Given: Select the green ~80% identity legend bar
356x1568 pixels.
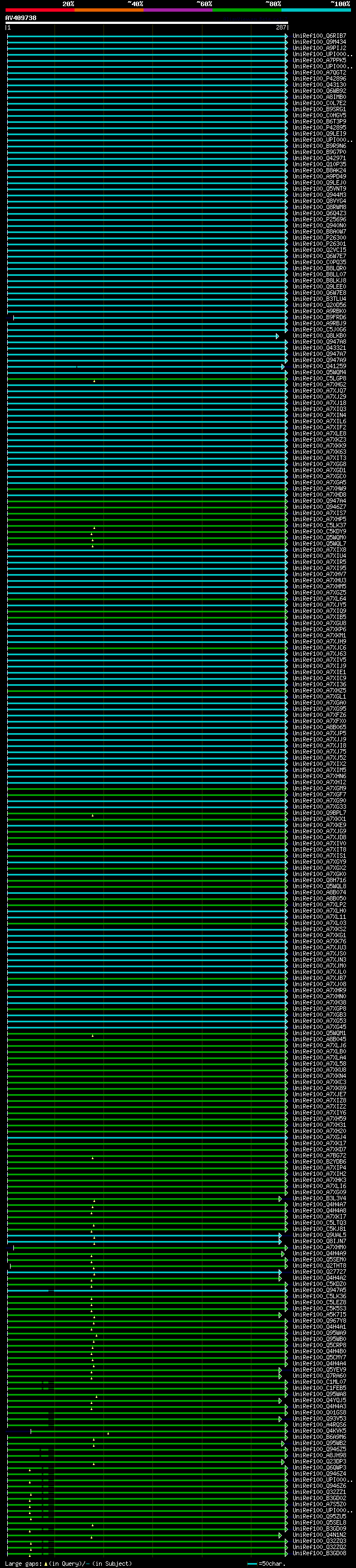Looking at the screenshot, I should click(247, 10).
